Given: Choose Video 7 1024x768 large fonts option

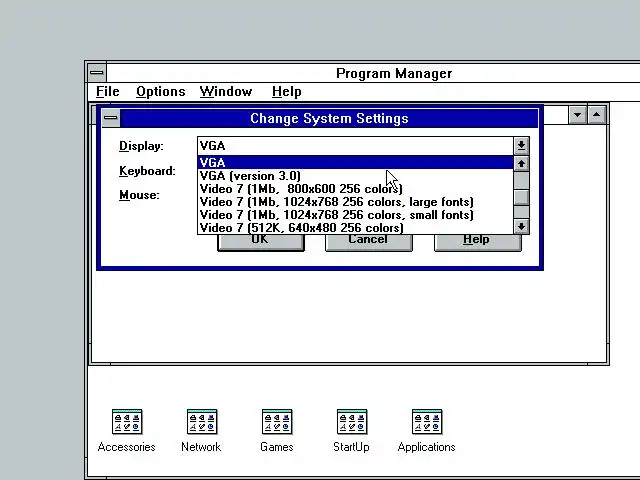Looking at the screenshot, I should (355, 202).
